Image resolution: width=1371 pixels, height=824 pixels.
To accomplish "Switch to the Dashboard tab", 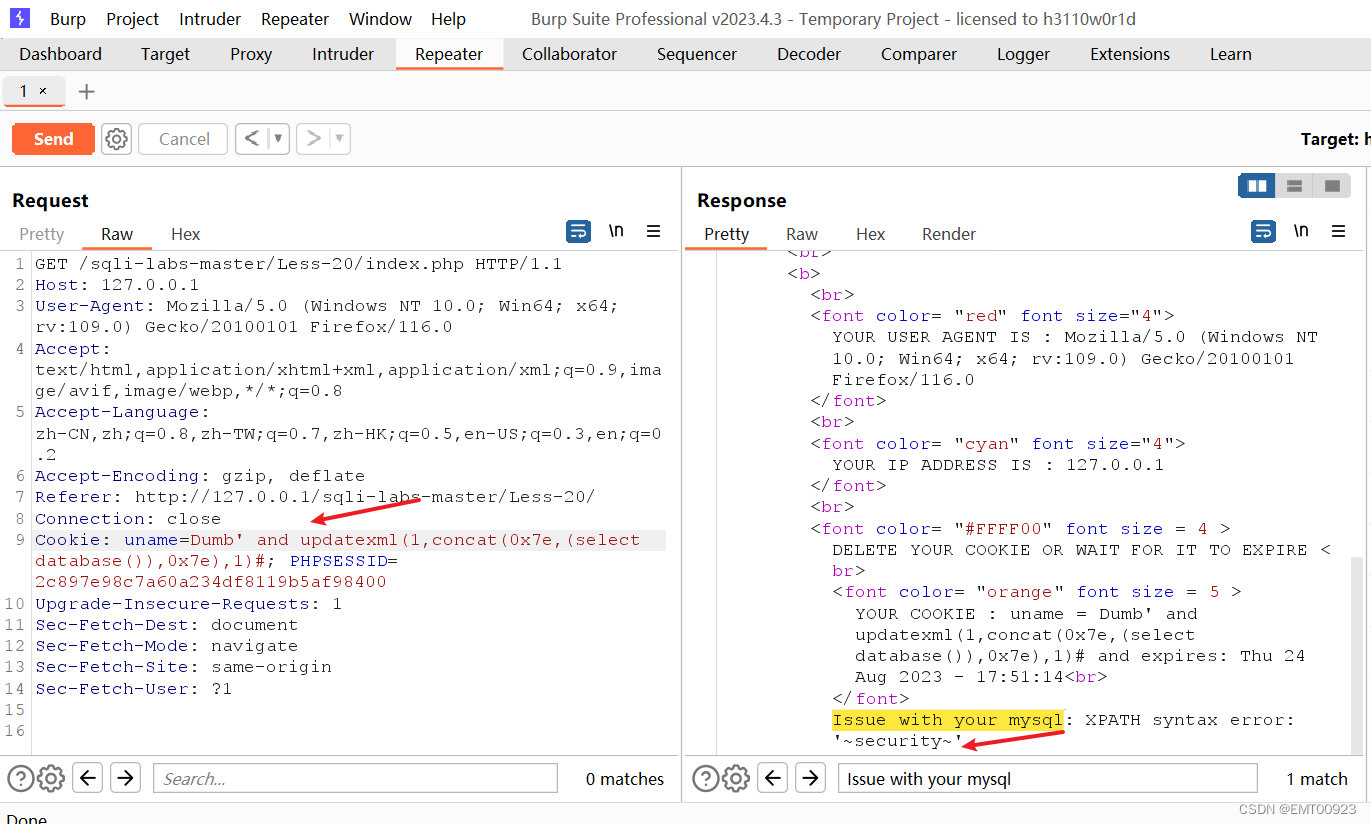I will pos(61,54).
